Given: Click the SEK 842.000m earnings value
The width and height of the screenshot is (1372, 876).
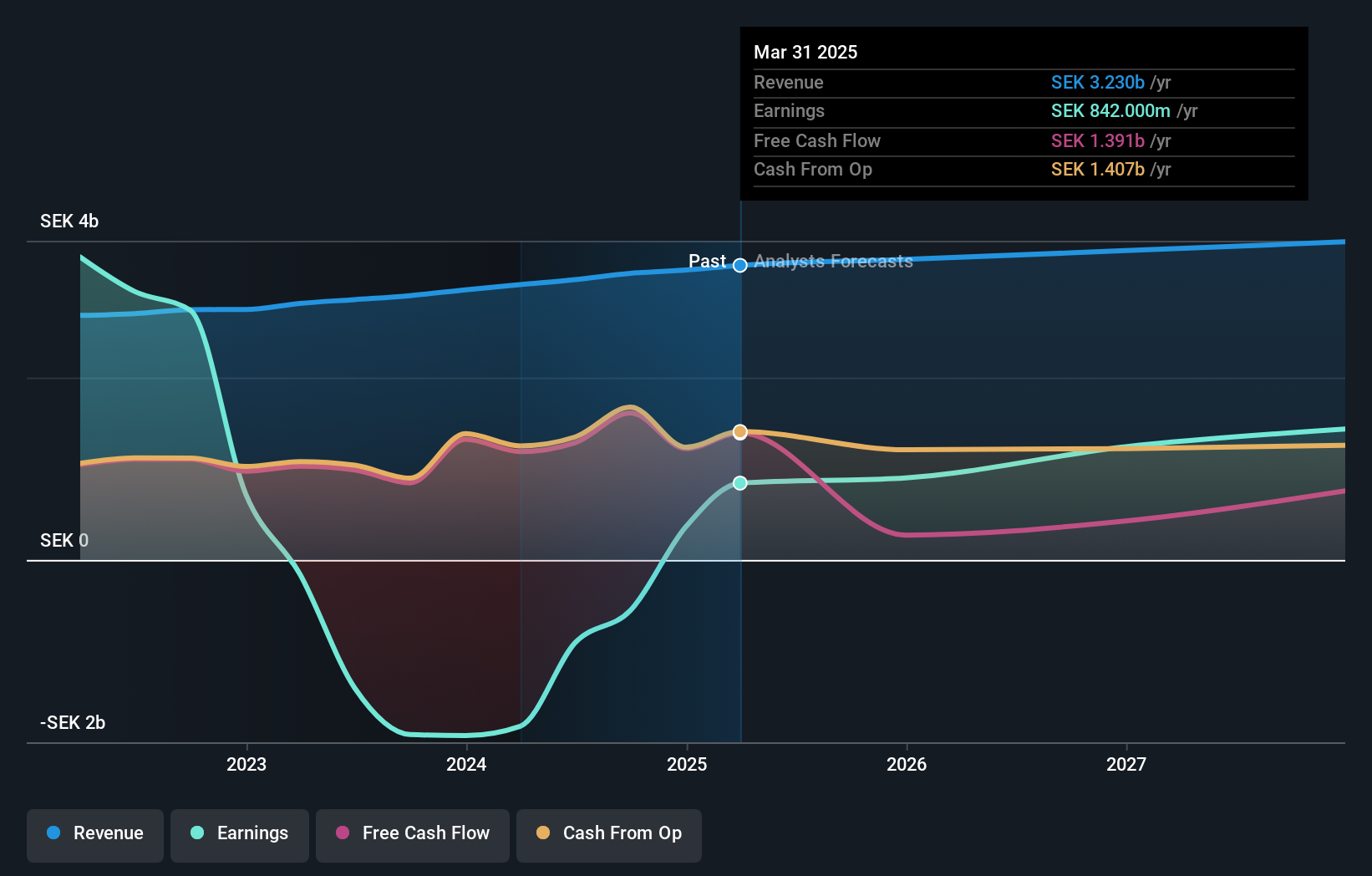Looking at the screenshot, I should point(1110,111).
